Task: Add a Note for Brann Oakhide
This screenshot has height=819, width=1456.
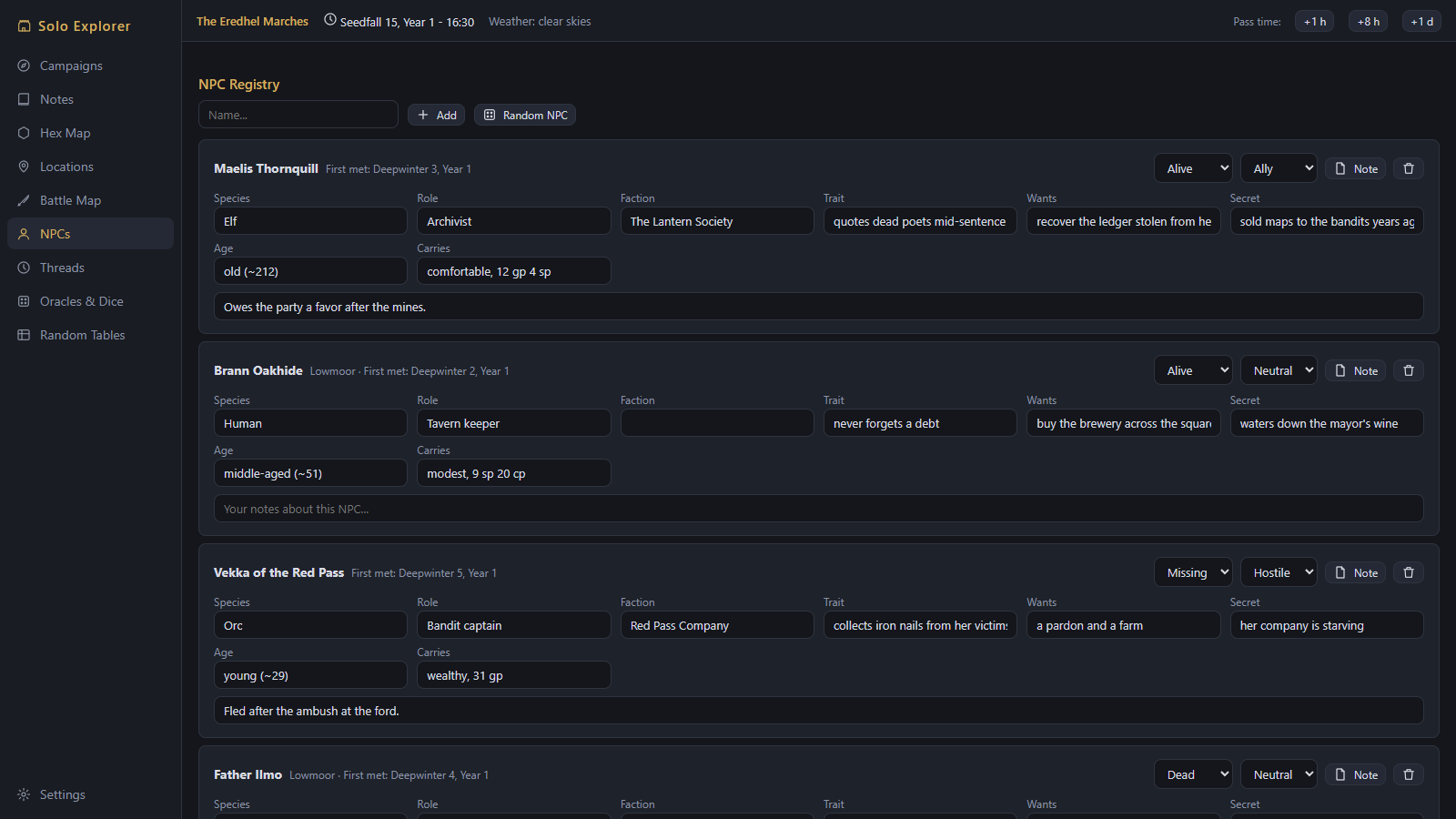Action: pyautogui.click(x=1356, y=370)
